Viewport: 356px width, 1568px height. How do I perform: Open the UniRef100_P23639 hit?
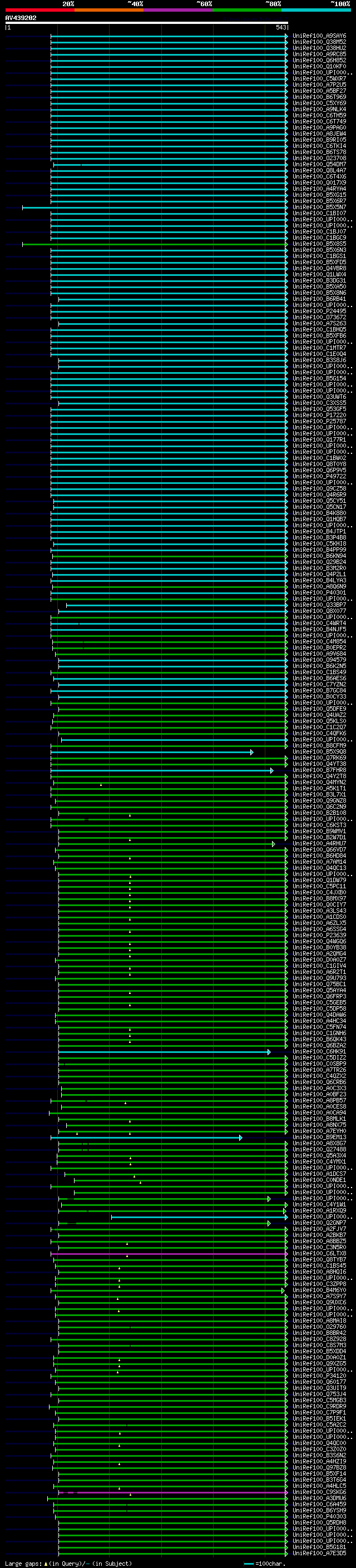point(319,935)
